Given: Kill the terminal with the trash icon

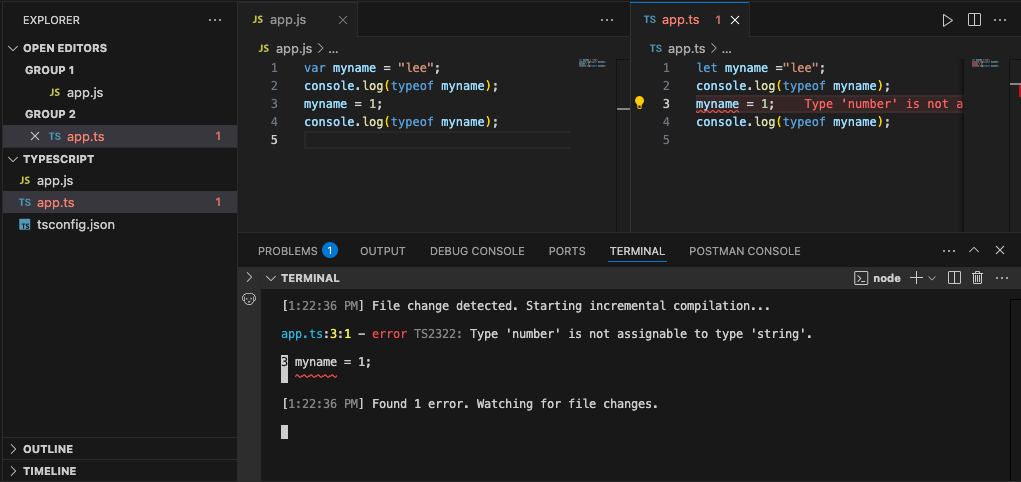Looking at the screenshot, I should 978,278.
